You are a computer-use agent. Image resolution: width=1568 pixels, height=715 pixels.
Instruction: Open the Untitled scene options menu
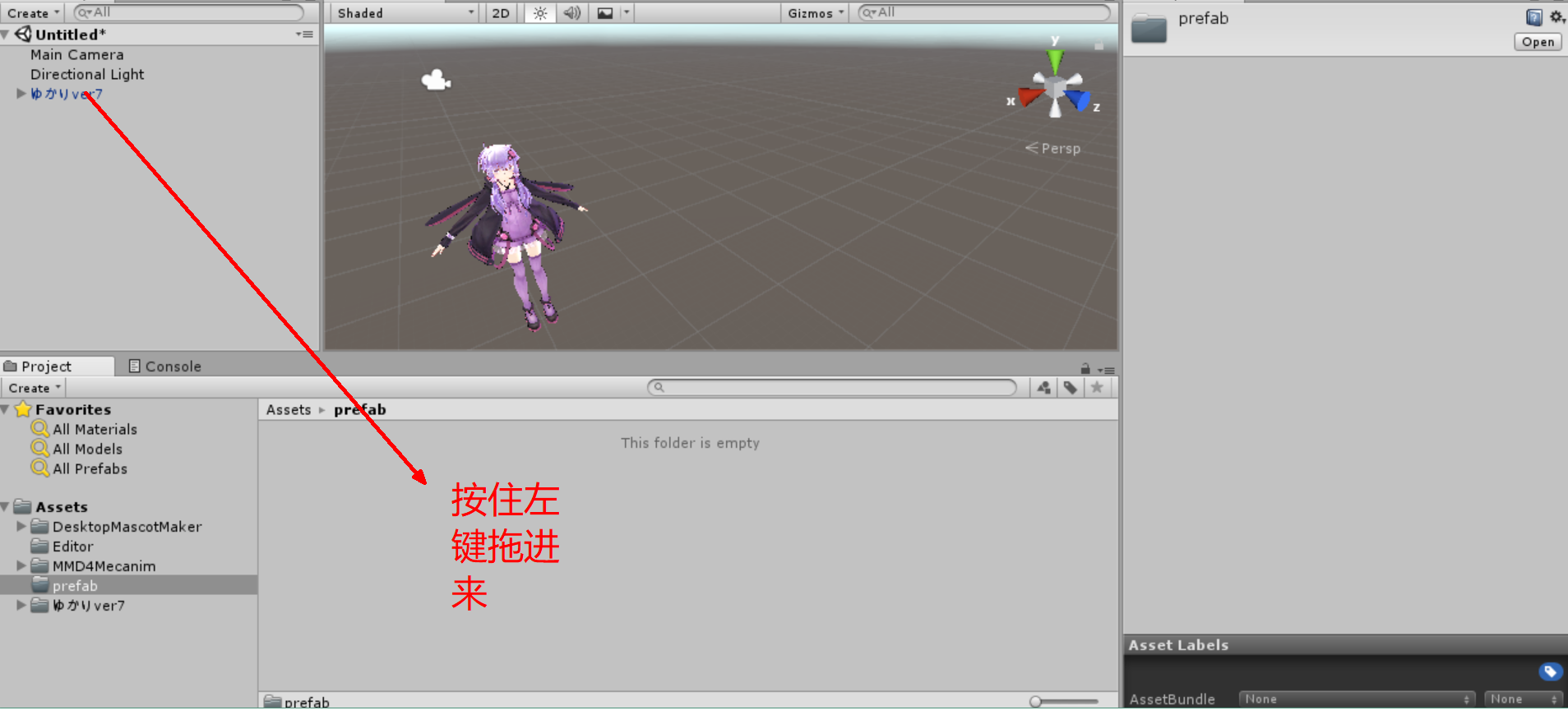click(305, 35)
